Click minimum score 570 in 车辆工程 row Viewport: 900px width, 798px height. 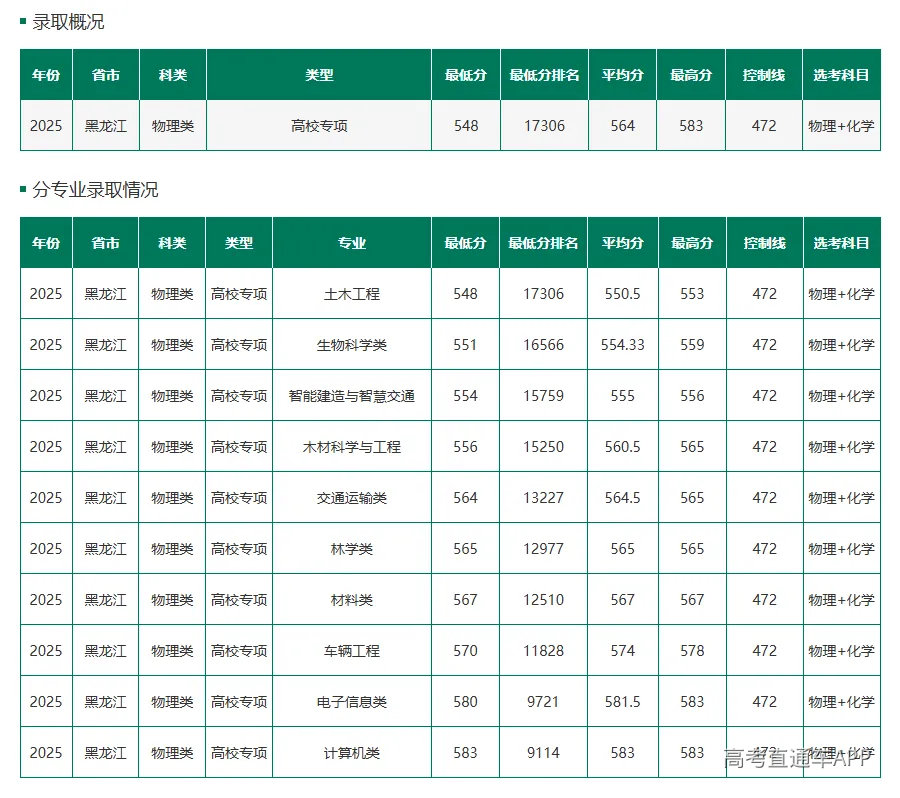[465, 651]
